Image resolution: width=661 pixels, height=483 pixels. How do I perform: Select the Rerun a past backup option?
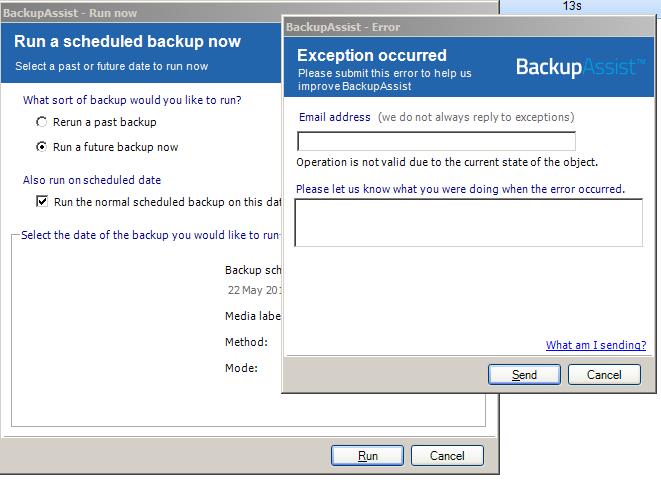tap(42, 122)
